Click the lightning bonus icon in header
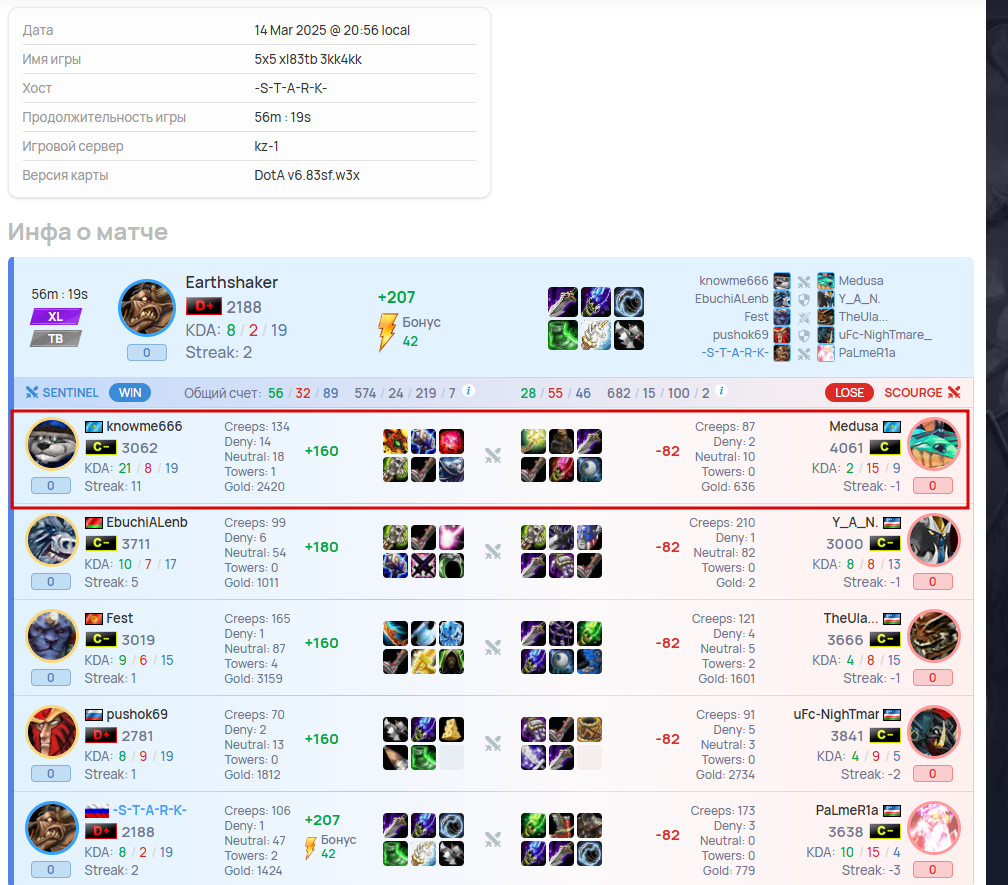Screen dimensions: 1008x885 coord(387,332)
